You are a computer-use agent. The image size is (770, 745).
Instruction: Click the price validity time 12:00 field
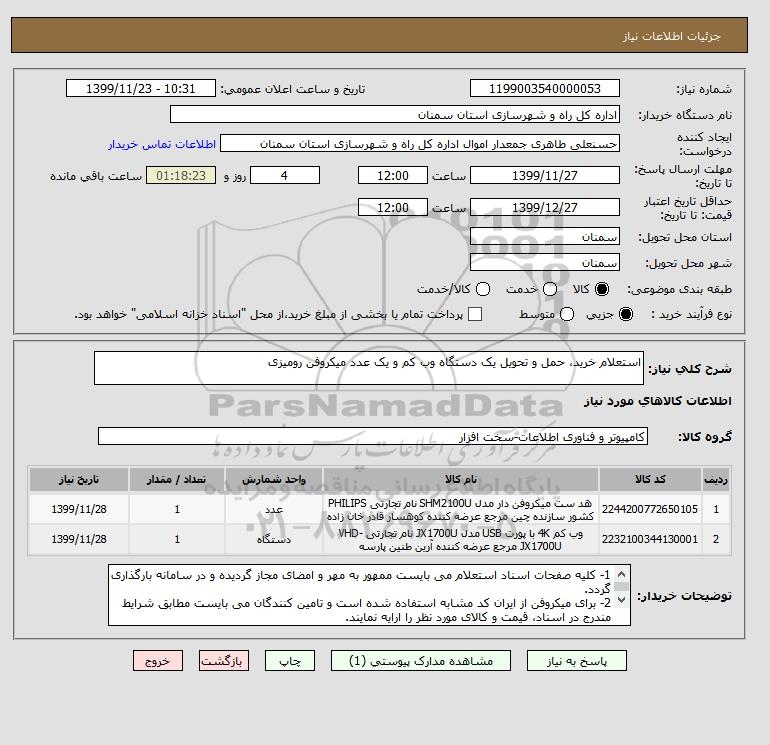coord(393,207)
